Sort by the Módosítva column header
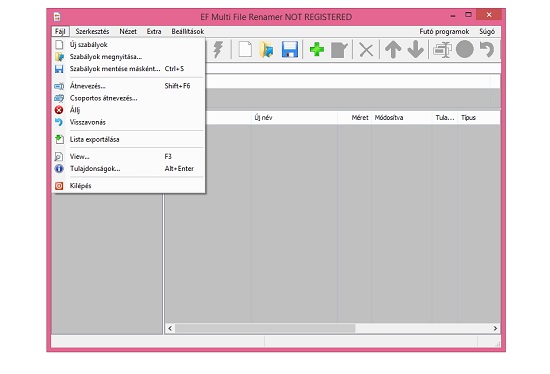550x374 pixels. click(402, 118)
